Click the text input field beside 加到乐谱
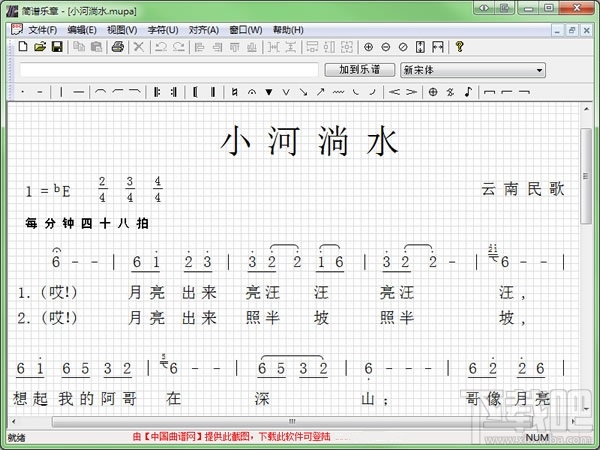Viewport: 600px width, 450px height. click(x=169, y=70)
